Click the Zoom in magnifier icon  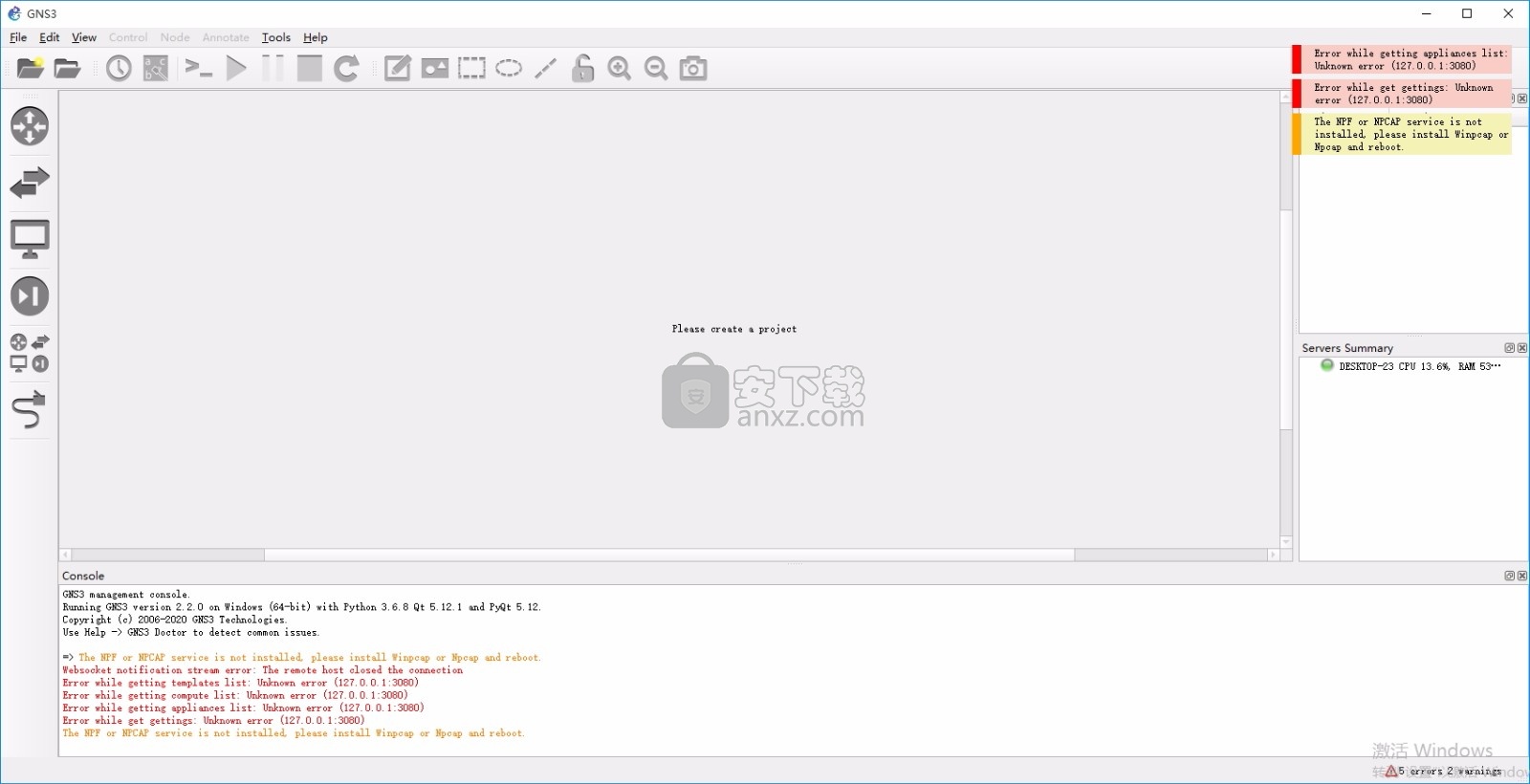[x=620, y=68]
